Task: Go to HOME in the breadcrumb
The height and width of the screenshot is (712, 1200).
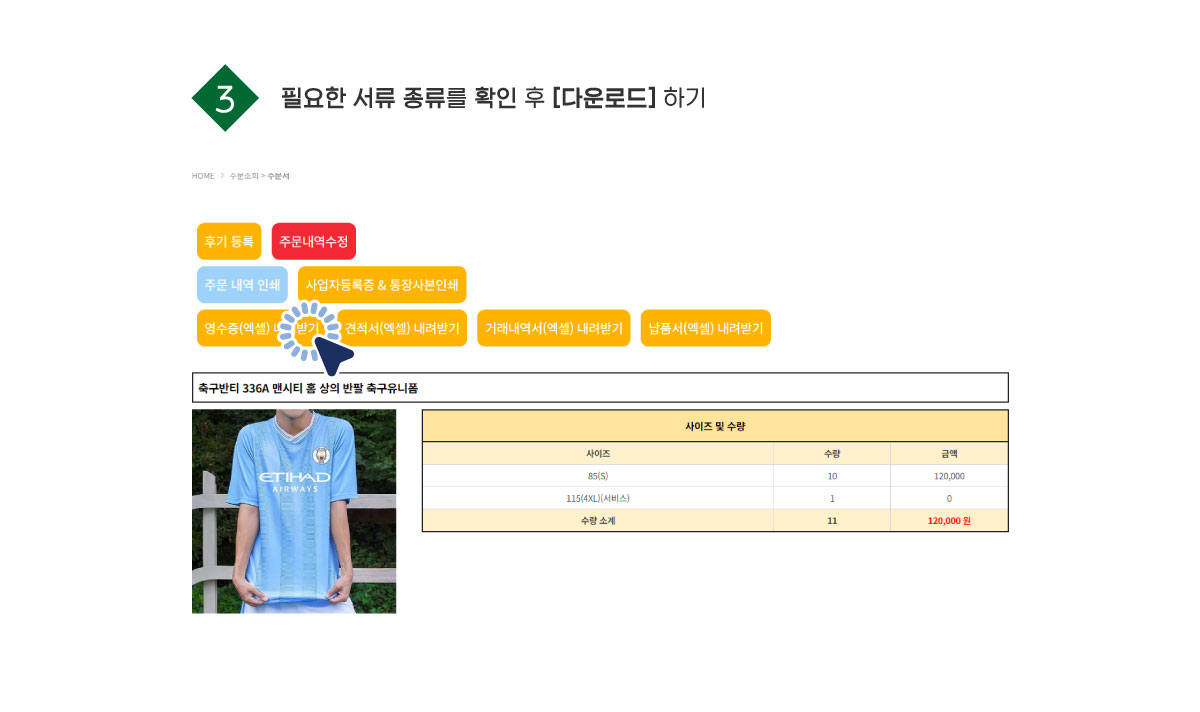Action: coord(203,176)
